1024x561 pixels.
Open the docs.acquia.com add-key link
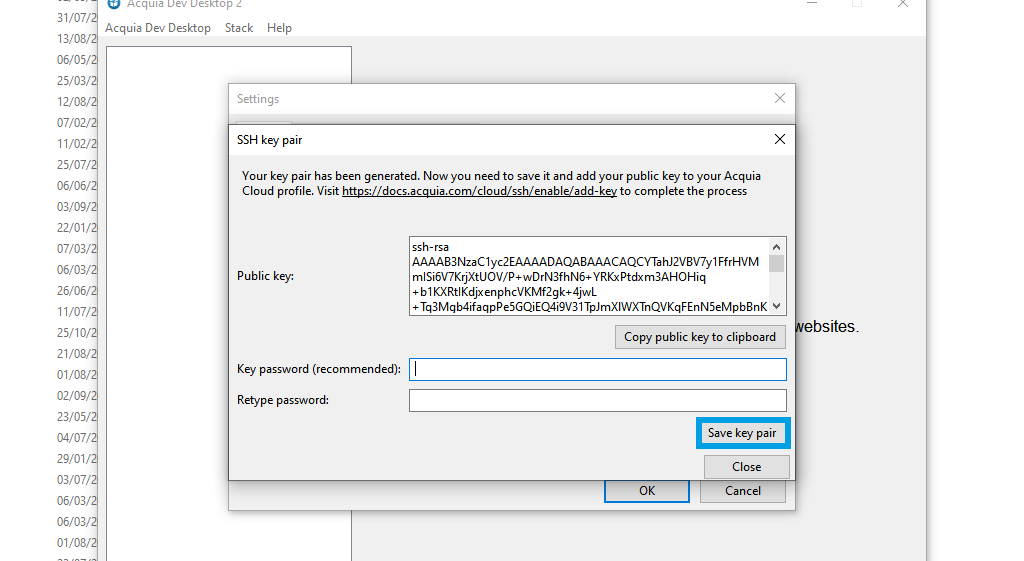click(x=479, y=191)
